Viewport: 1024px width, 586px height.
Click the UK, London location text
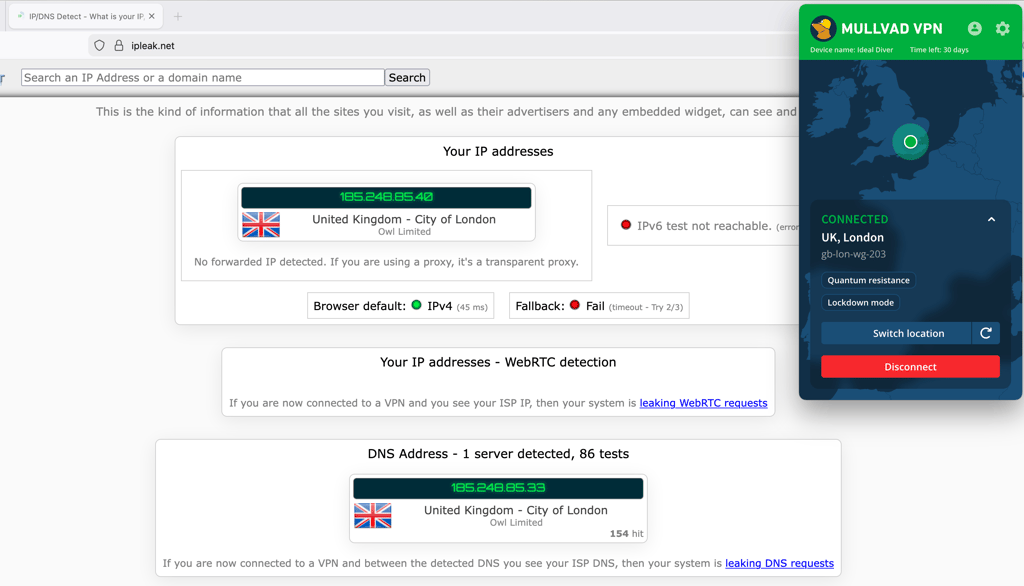point(852,238)
